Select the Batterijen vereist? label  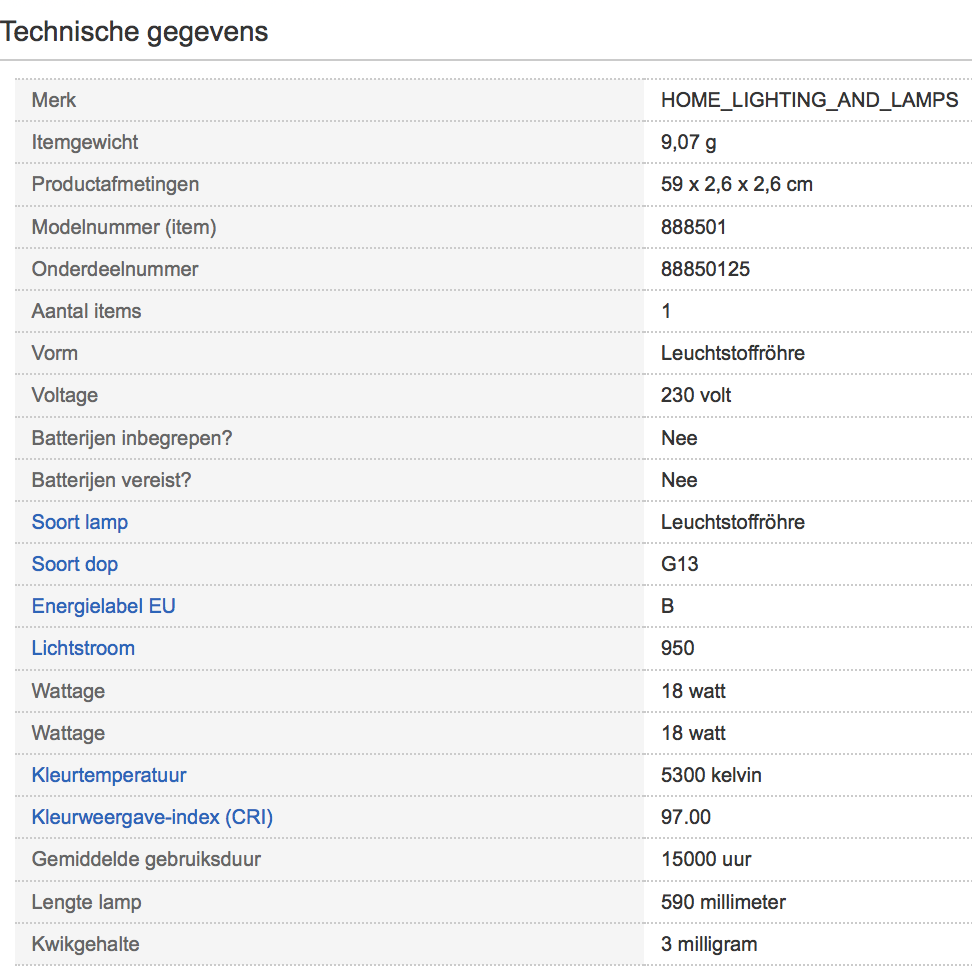[111, 480]
